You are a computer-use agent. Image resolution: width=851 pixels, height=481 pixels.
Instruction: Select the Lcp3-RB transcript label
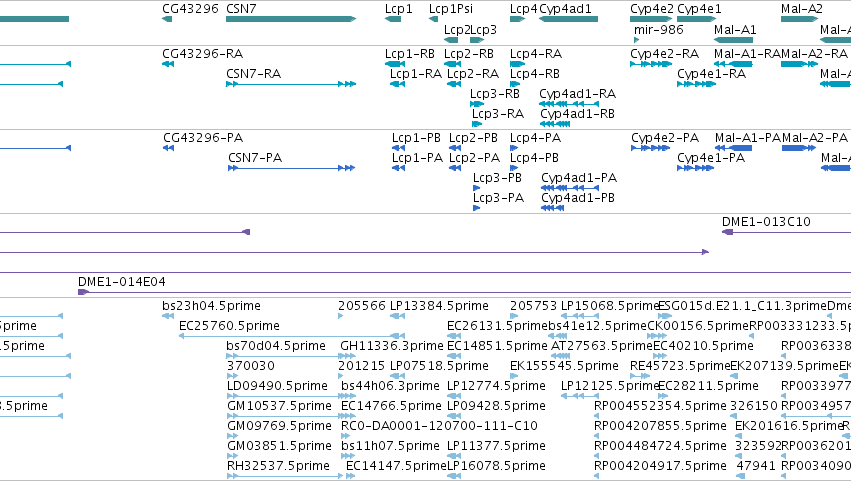[495, 94]
